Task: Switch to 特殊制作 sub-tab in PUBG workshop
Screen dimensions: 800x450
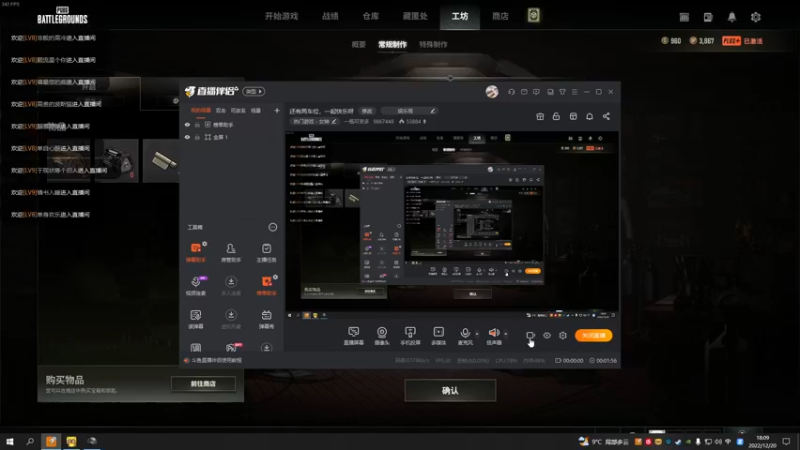Action: 433,44
